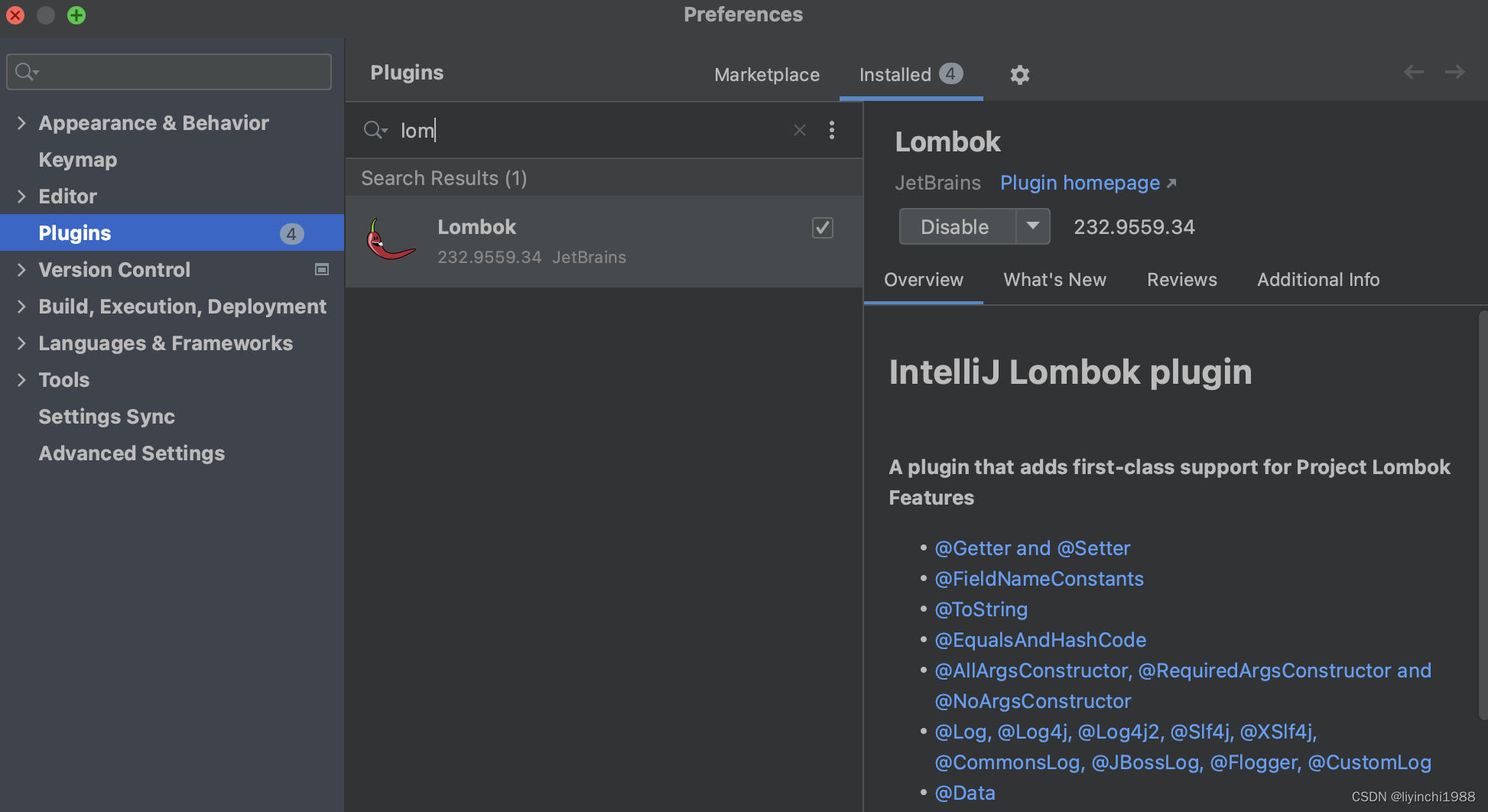Viewport: 1488px width, 812px height.
Task: Click the back navigation arrow
Action: pos(1413,72)
